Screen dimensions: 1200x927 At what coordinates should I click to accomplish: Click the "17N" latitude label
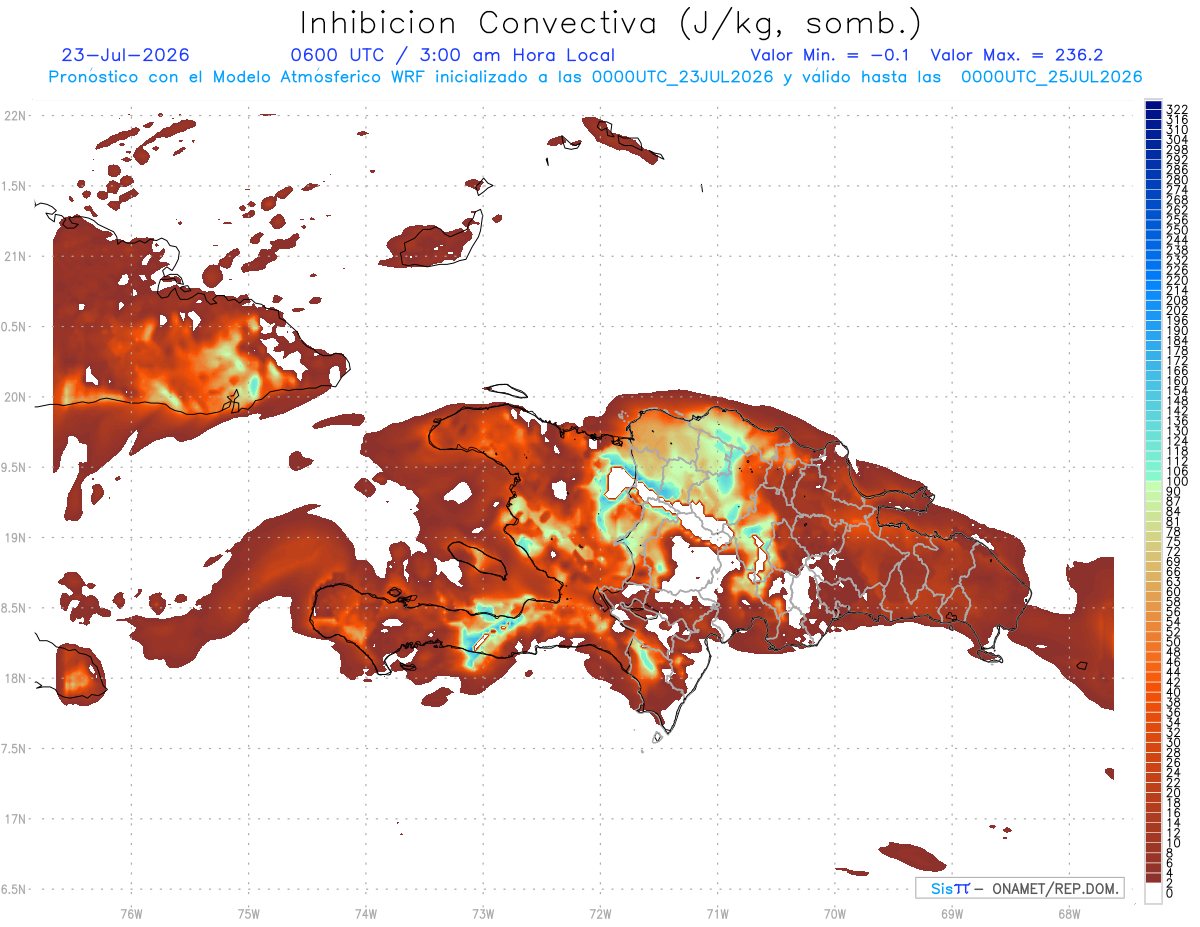pos(15,819)
